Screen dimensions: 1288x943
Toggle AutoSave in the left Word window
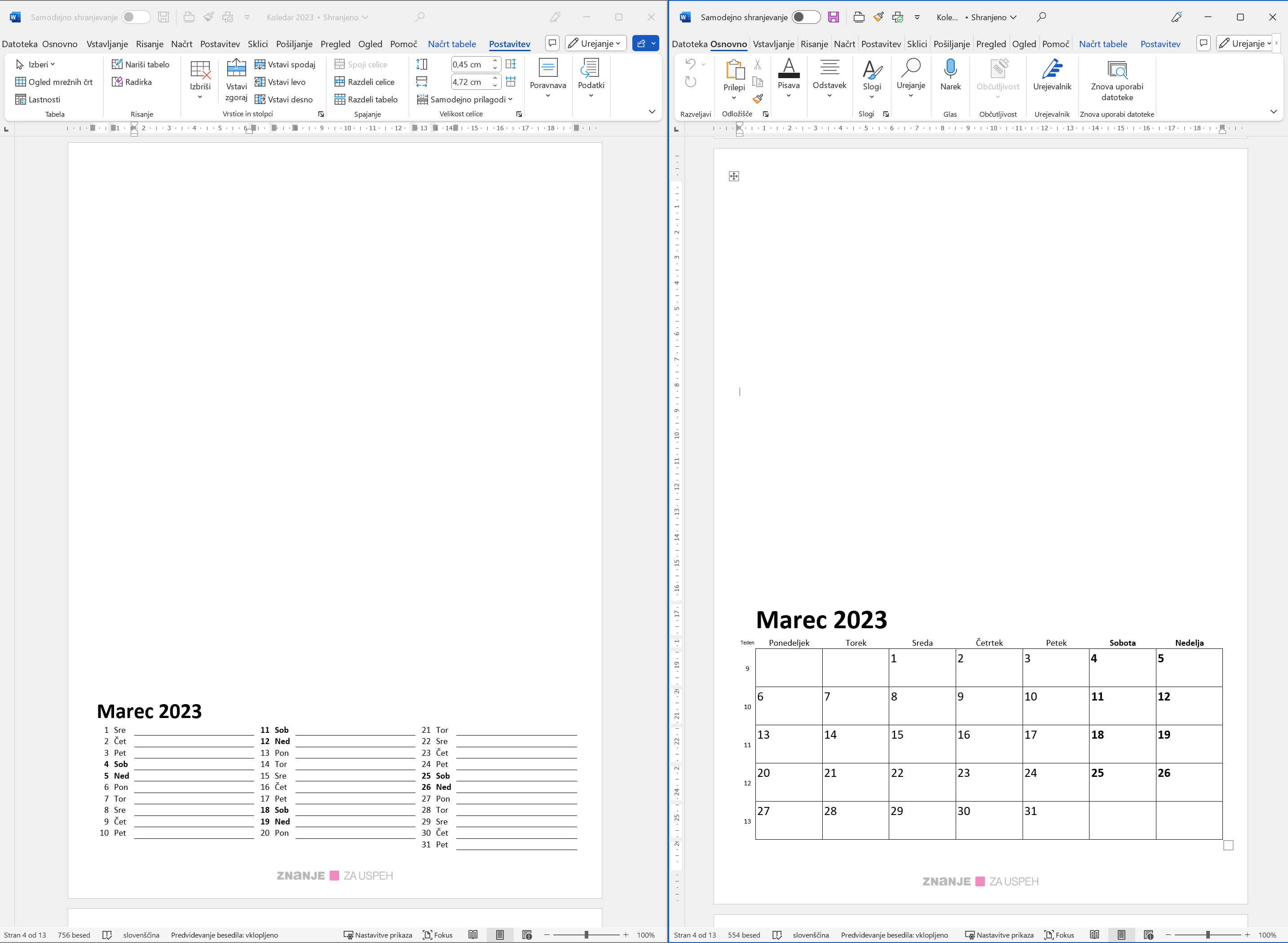(136, 17)
